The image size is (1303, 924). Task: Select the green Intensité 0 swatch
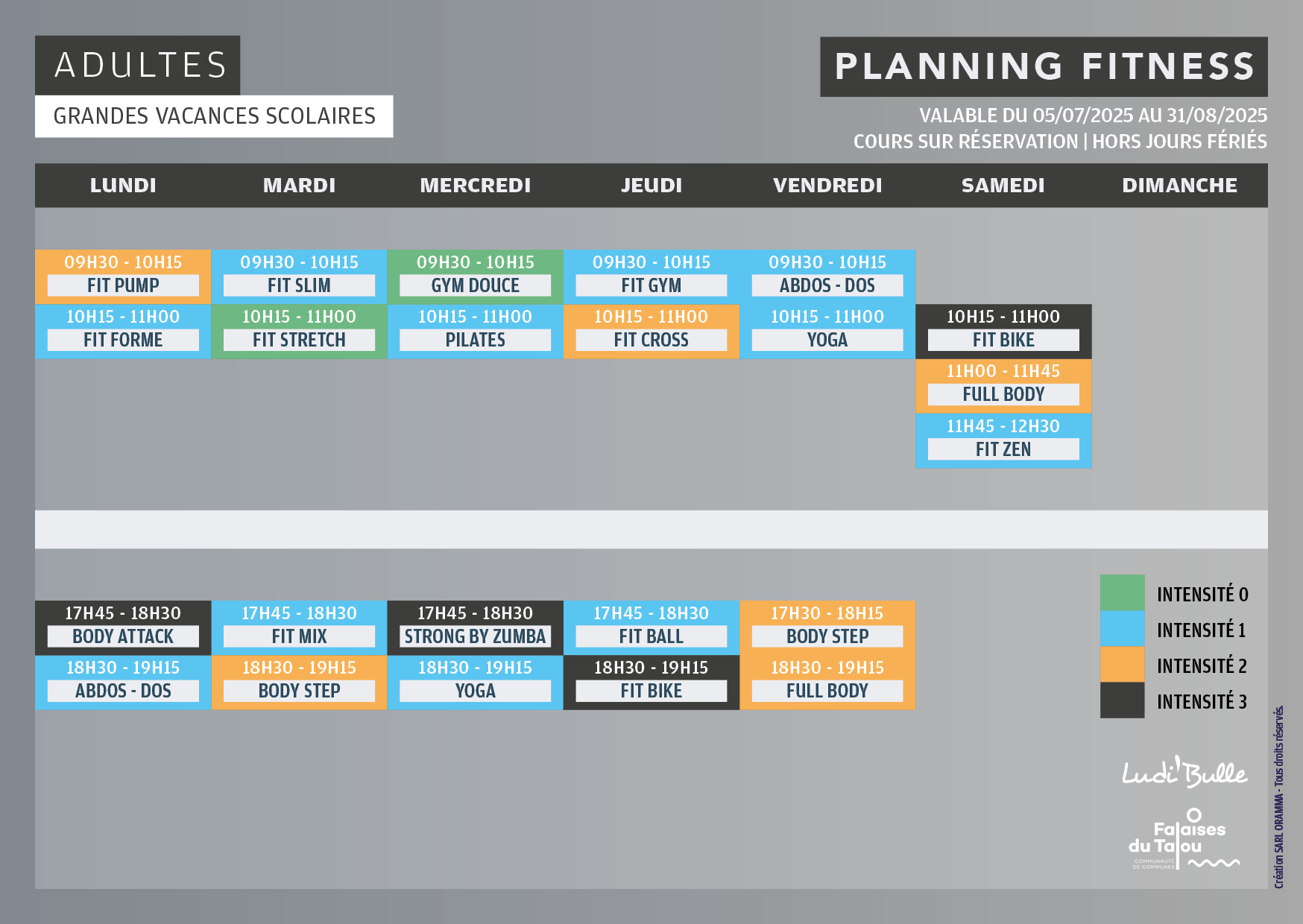pos(1122,593)
